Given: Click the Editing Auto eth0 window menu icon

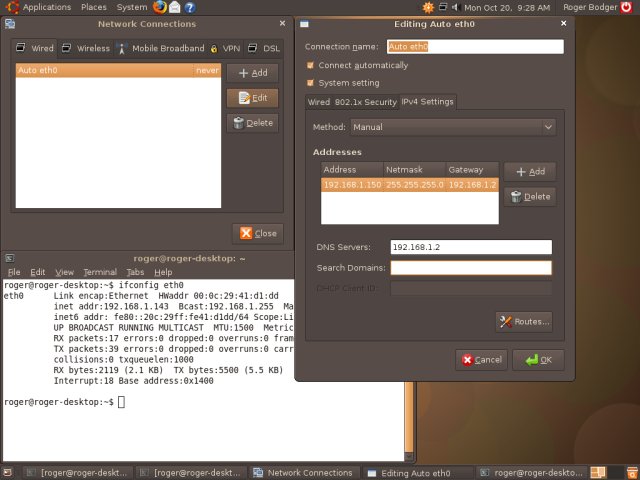Looking at the screenshot, I should tap(304, 24).
